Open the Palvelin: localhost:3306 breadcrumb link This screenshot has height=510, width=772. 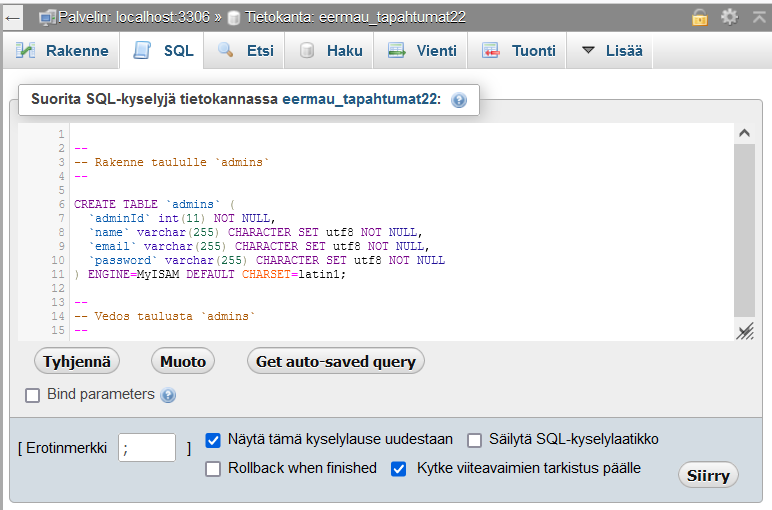click(129, 17)
